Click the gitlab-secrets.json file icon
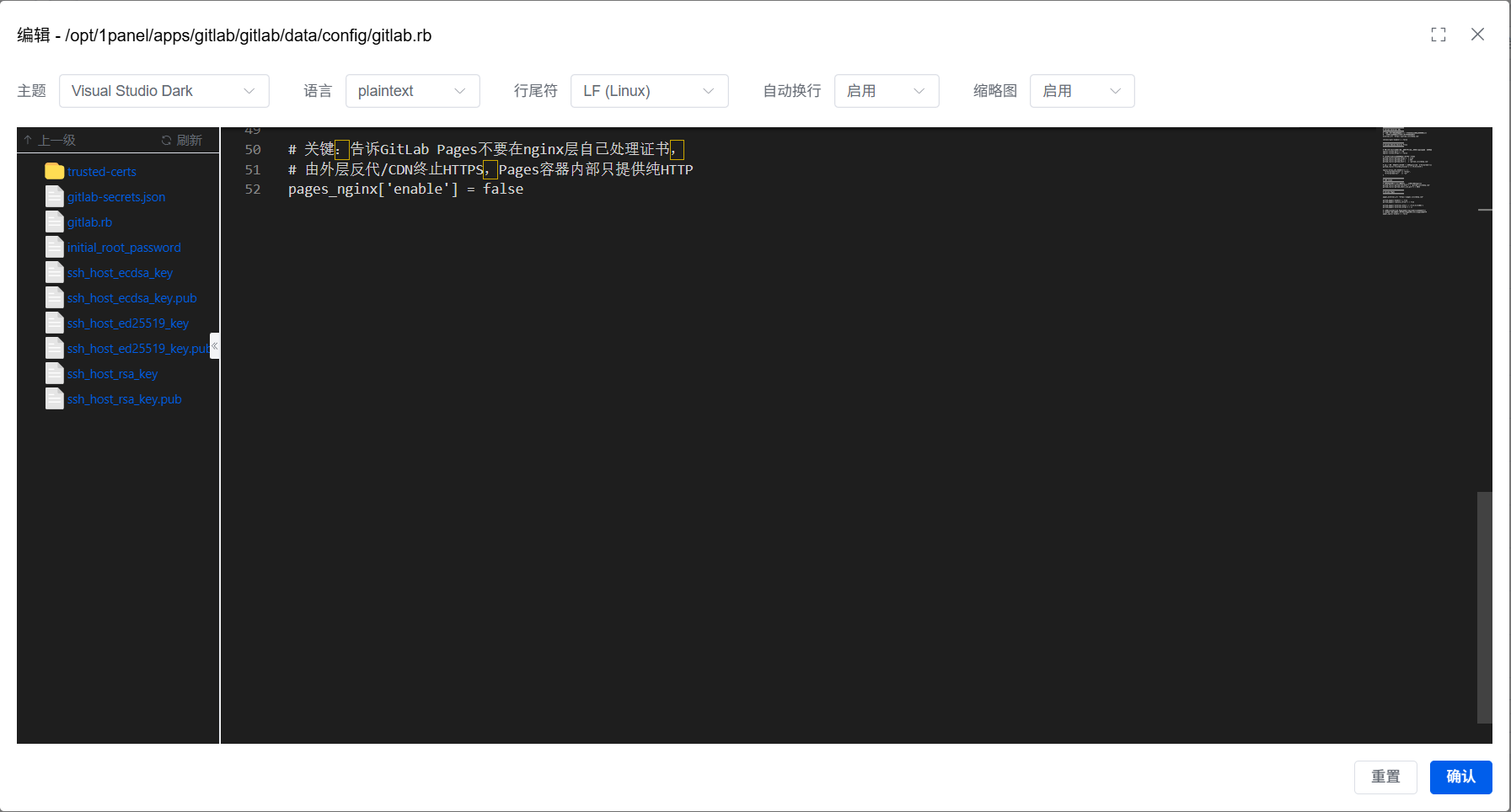The width and height of the screenshot is (1511, 812). click(55, 196)
